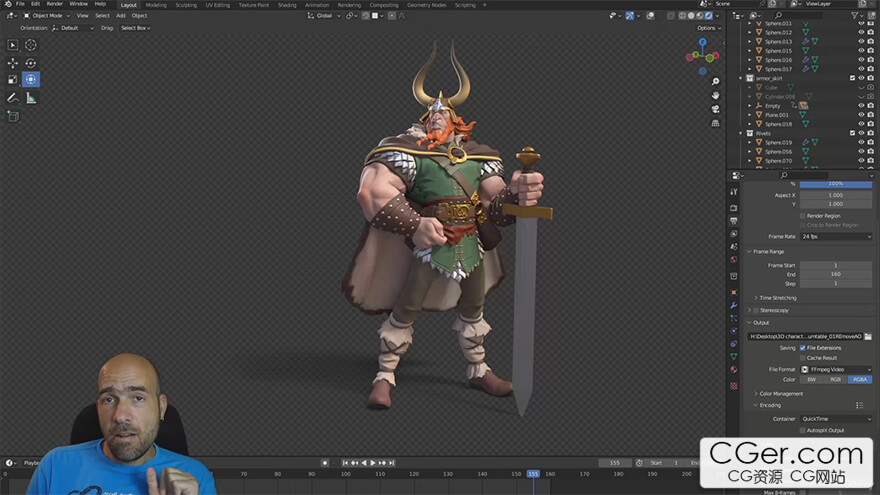
Task: Activate the Move tool
Action: coord(12,63)
